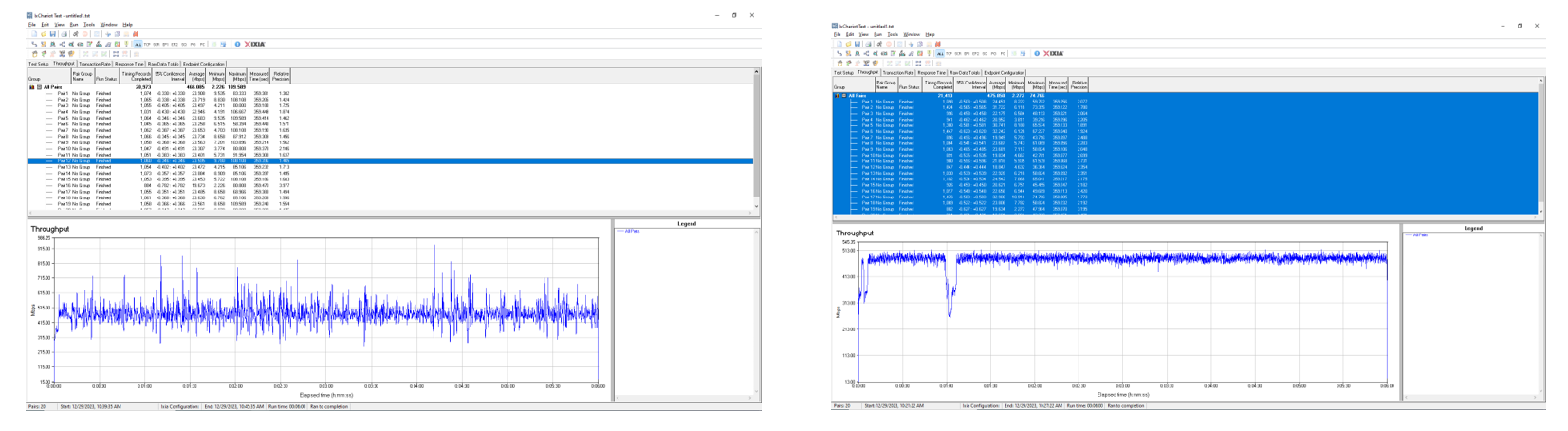
Task: Open the Help menu in right window
Action: click(x=930, y=34)
